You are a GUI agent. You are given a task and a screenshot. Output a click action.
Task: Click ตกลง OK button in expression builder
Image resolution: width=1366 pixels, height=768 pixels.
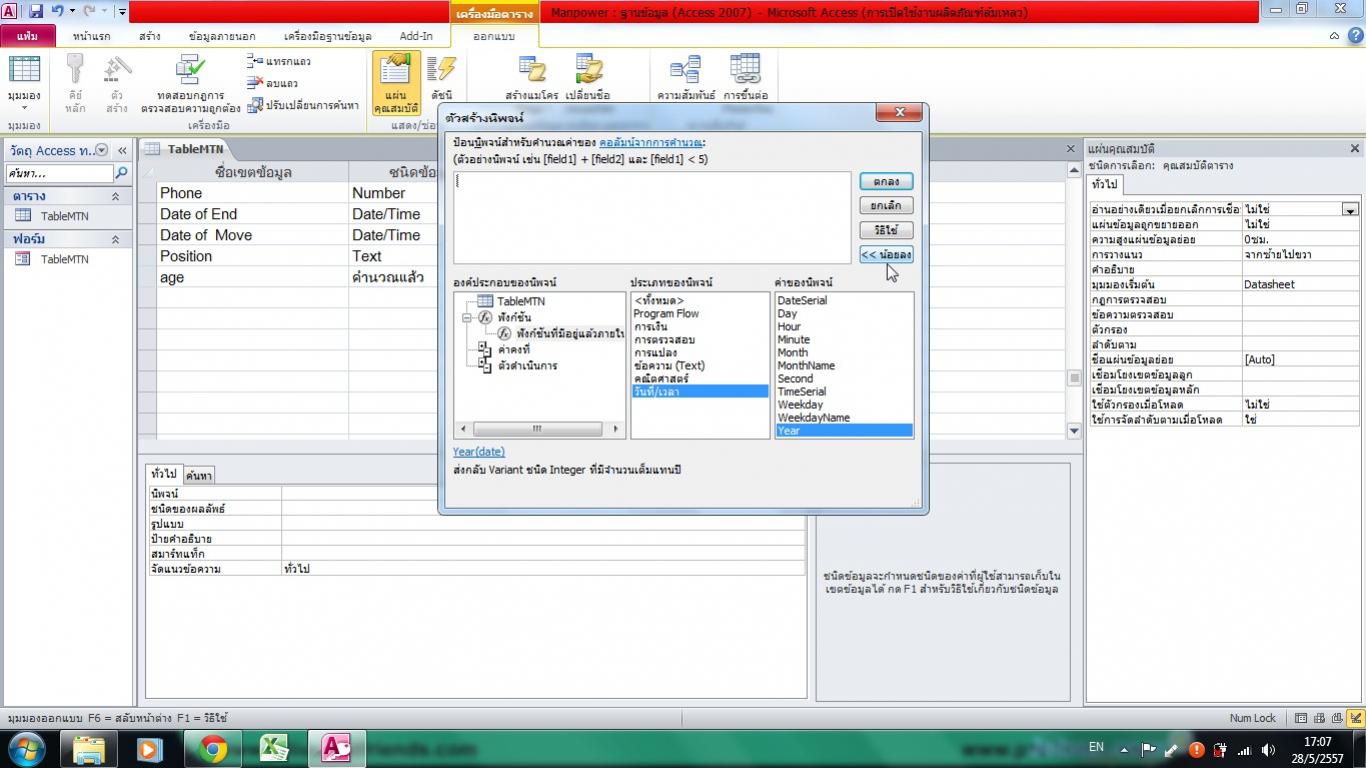pos(886,181)
